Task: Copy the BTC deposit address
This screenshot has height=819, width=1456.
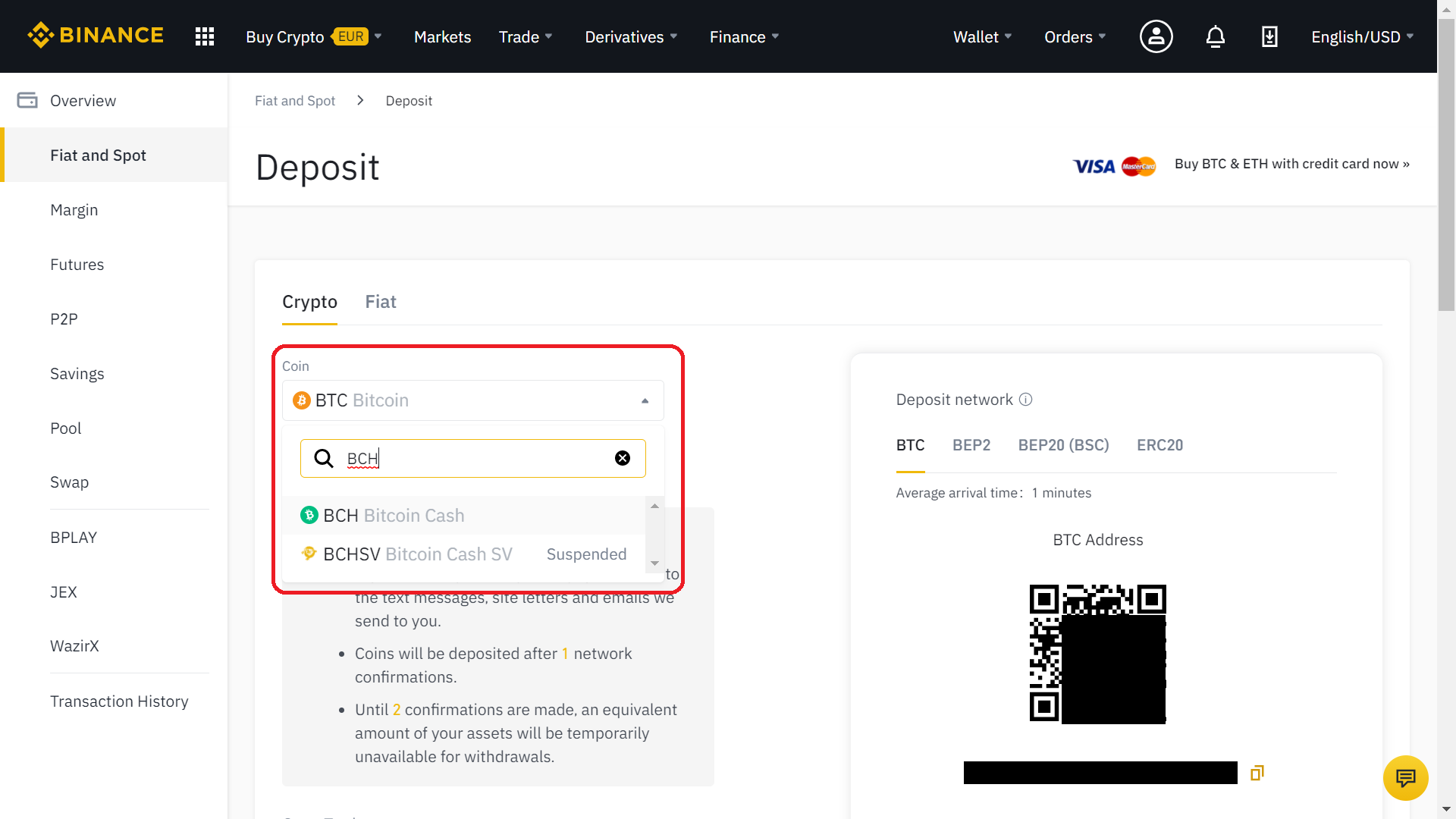Action: click(x=1257, y=773)
